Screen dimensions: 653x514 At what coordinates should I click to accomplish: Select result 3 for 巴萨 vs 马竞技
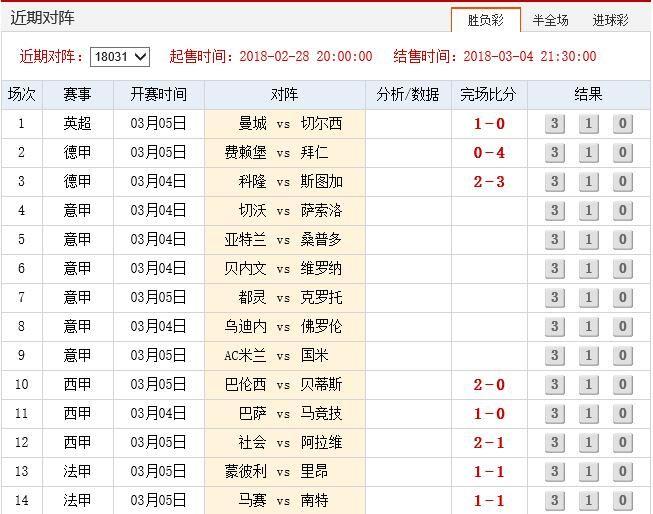[x=555, y=414]
